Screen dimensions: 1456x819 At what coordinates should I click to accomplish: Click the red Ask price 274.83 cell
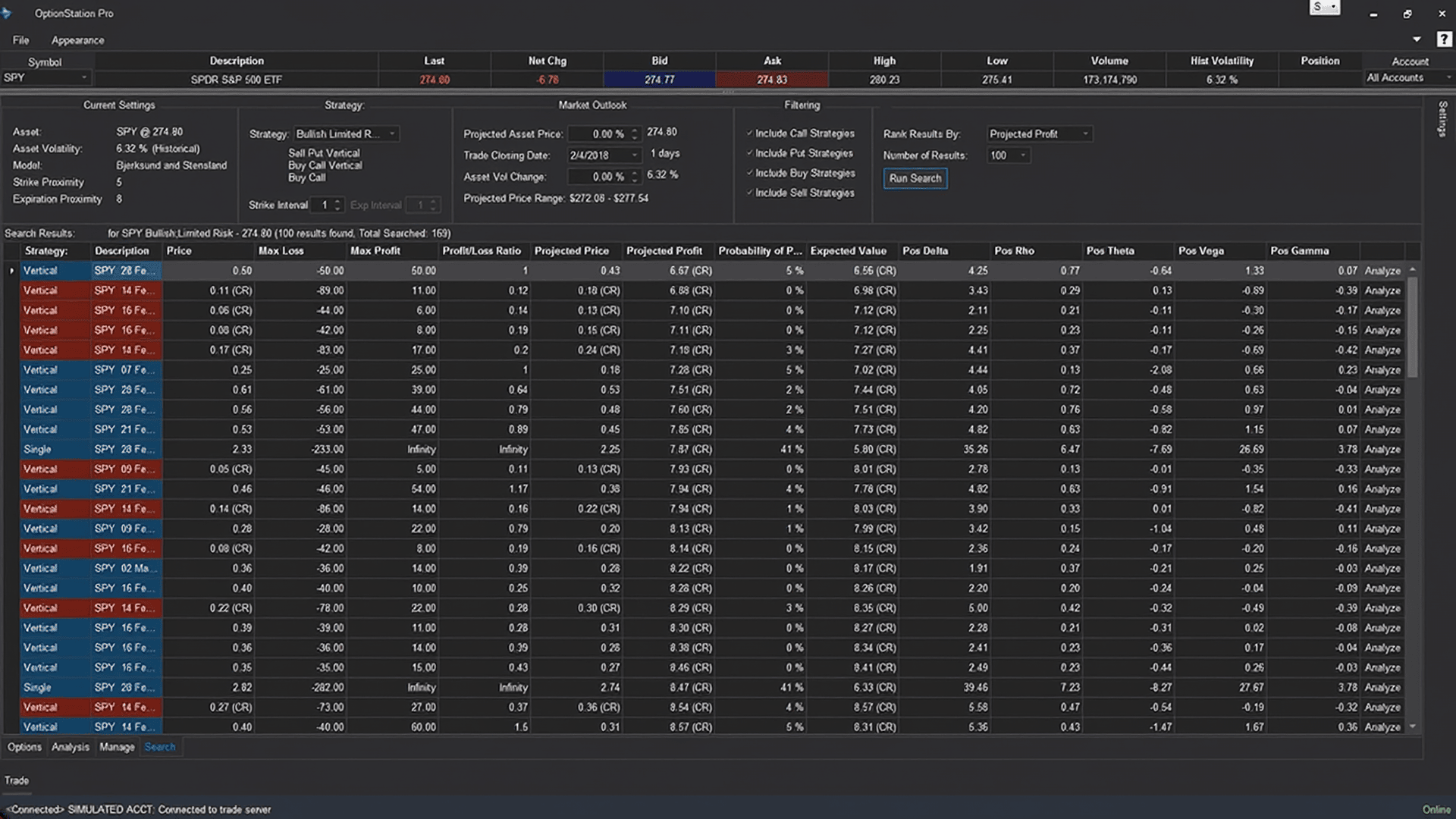[772, 80]
